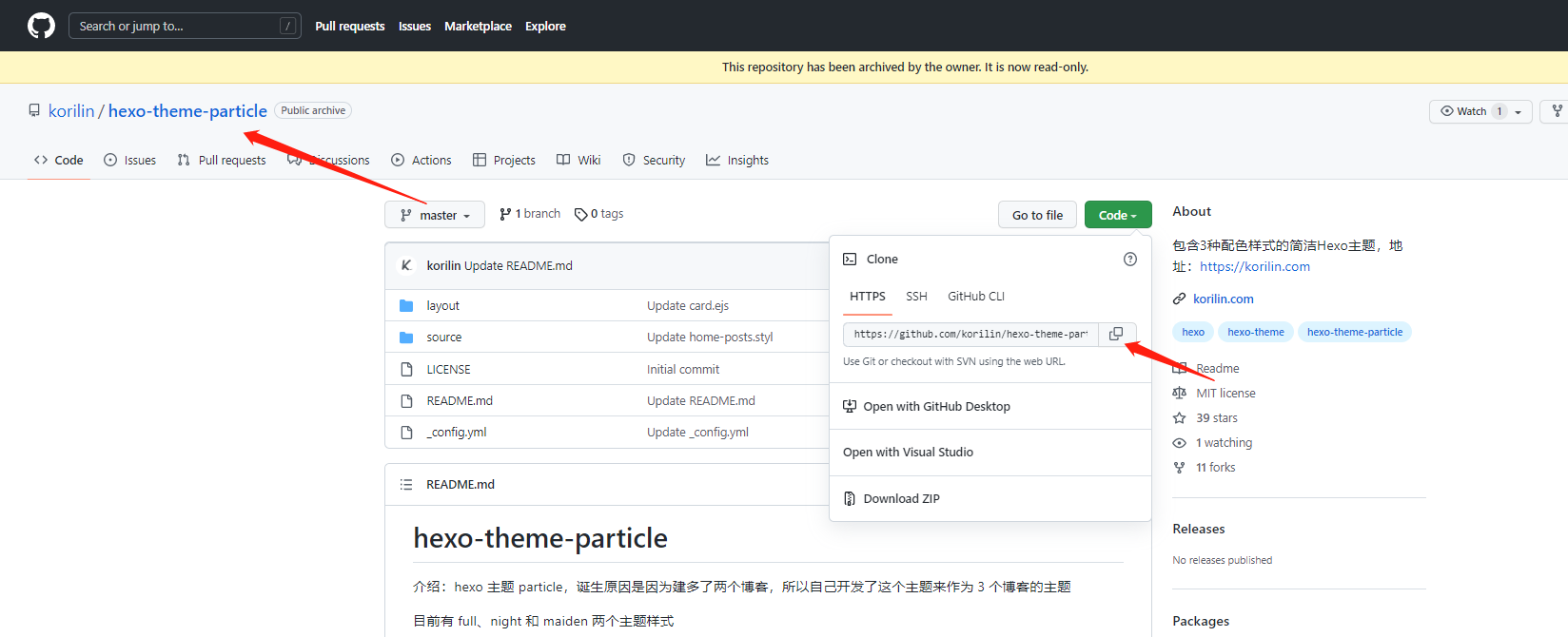The image size is (1568, 637).
Task: Expand the master branch dropdown
Action: pos(435,215)
